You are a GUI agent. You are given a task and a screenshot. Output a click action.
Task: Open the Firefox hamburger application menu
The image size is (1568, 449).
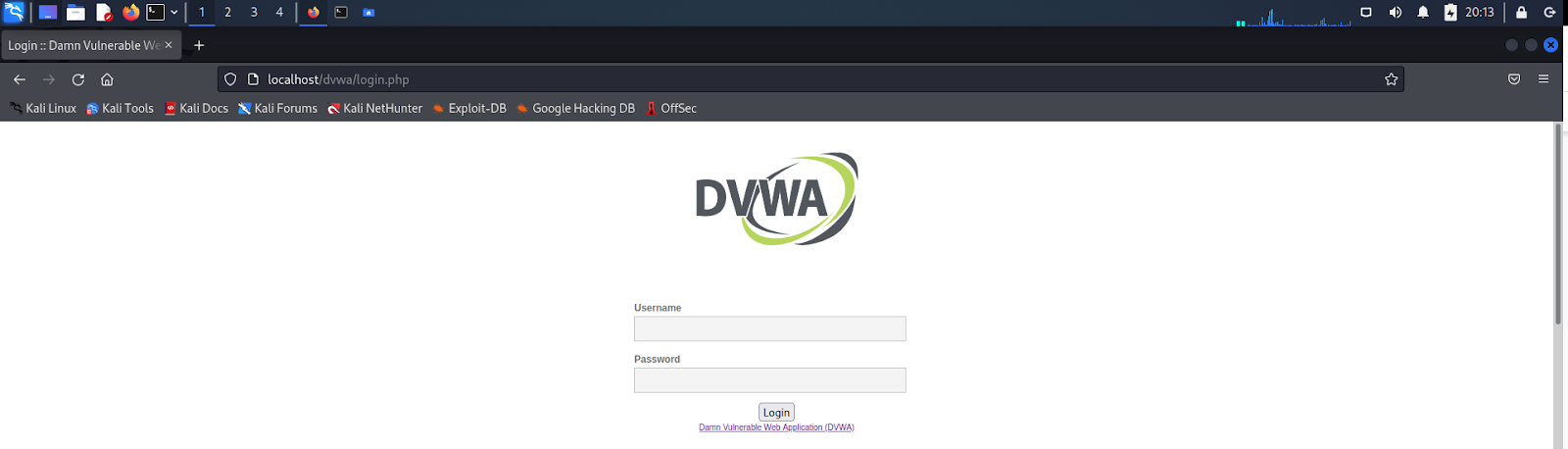(1543, 79)
